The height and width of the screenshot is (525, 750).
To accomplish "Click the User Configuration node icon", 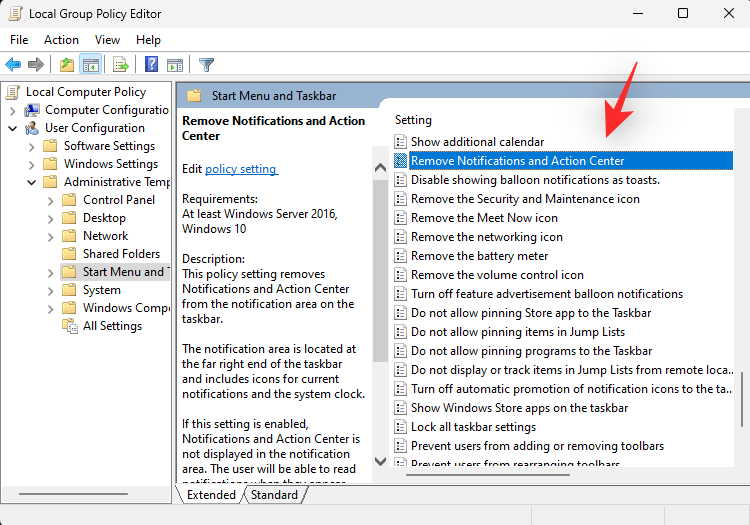I will [x=32, y=128].
